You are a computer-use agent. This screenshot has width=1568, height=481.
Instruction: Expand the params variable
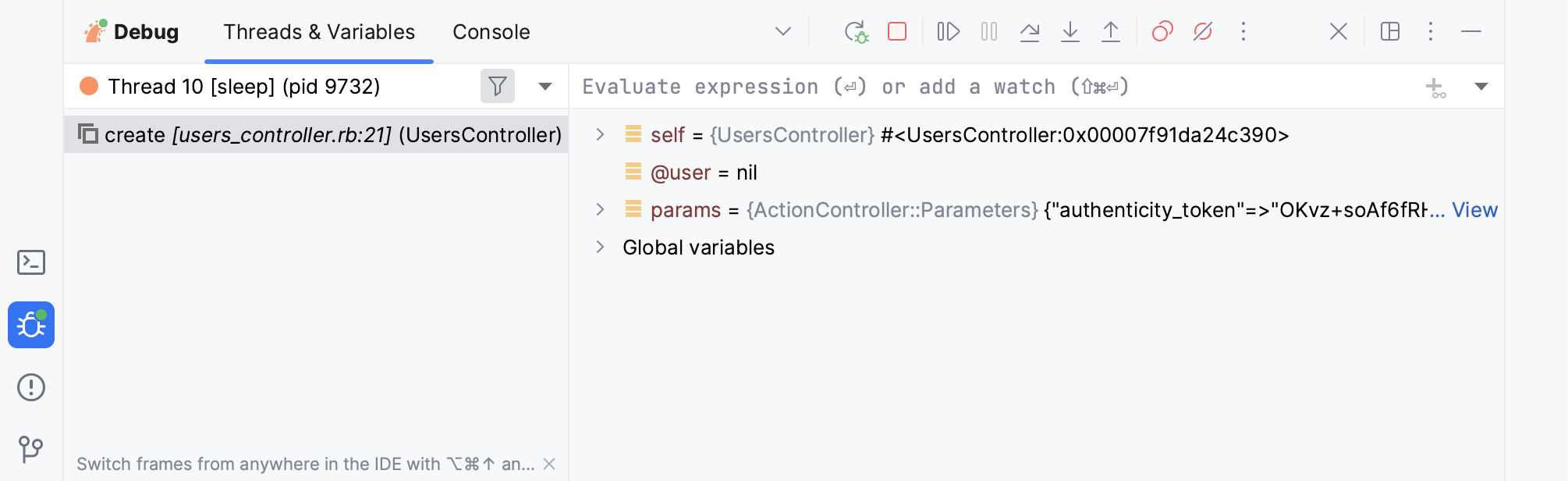click(x=601, y=209)
